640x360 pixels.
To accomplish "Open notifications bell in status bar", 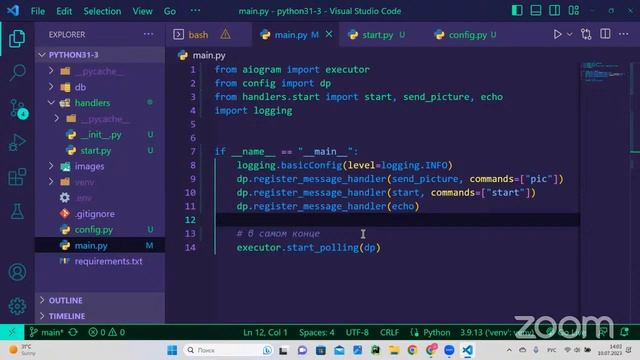I will (x=624, y=332).
